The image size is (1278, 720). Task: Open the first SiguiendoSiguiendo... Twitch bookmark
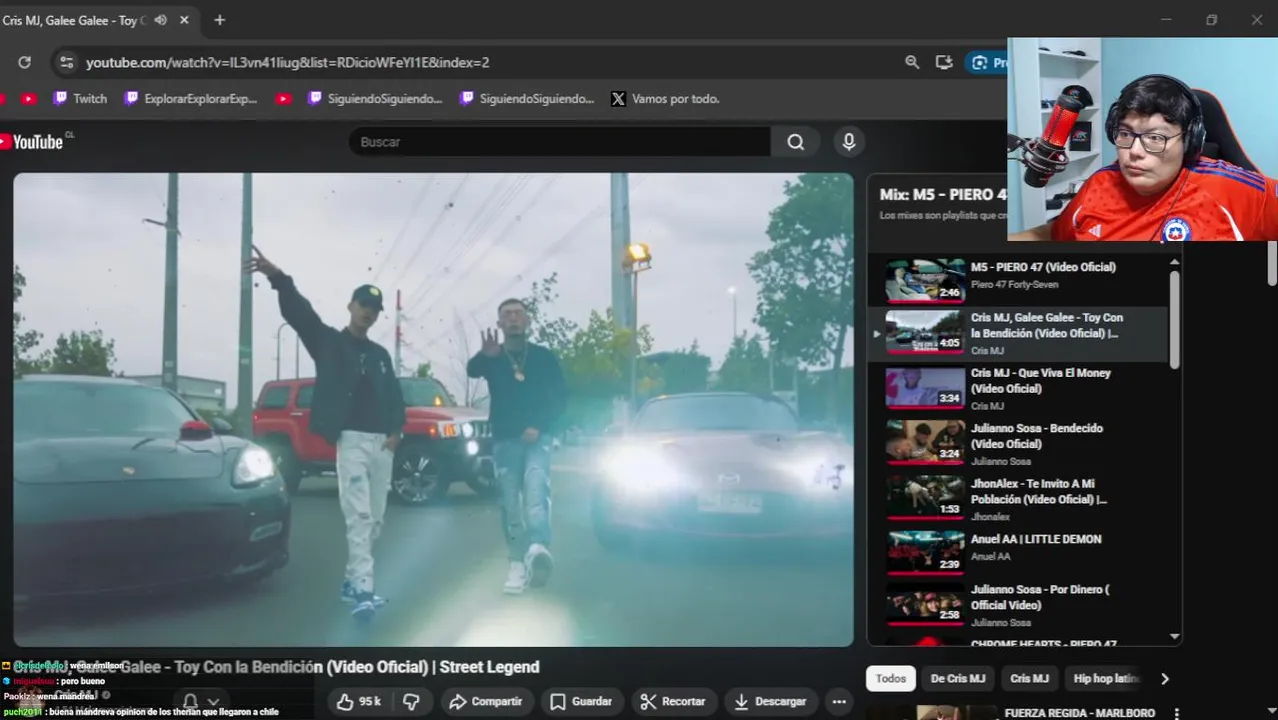pos(375,98)
